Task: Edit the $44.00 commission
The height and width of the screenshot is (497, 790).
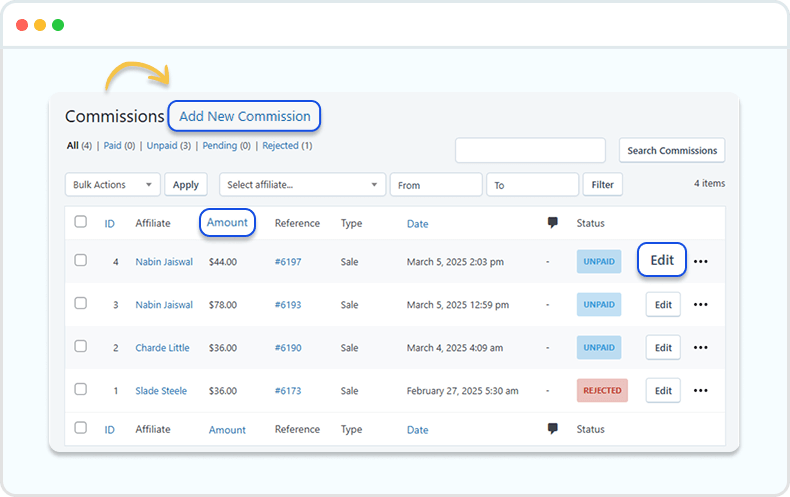Action: coord(662,260)
